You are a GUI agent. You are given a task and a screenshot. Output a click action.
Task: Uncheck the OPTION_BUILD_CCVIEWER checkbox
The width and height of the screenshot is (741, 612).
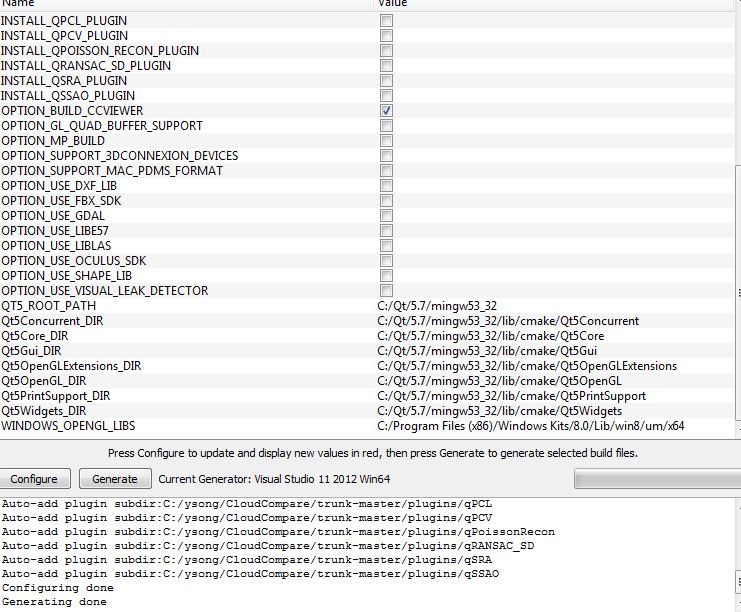pyautogui.click(x=386, y=111)
